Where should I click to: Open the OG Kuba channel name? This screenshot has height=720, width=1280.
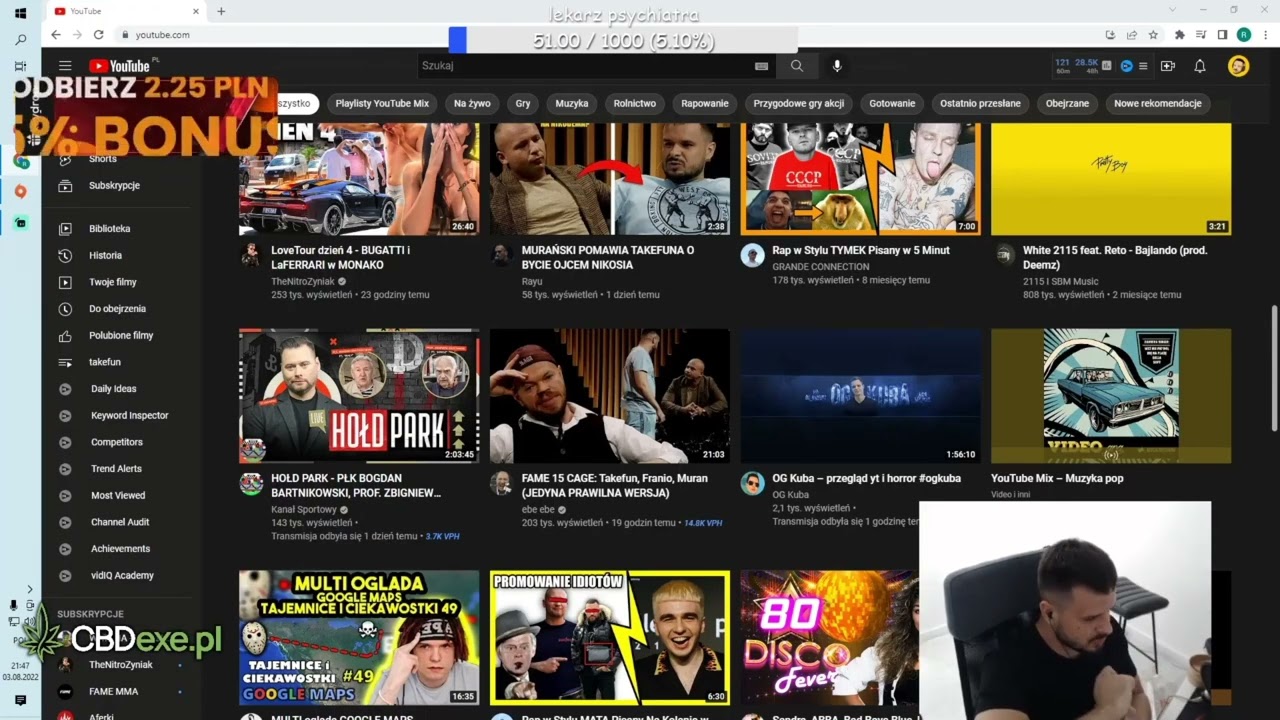click(790, 495)
